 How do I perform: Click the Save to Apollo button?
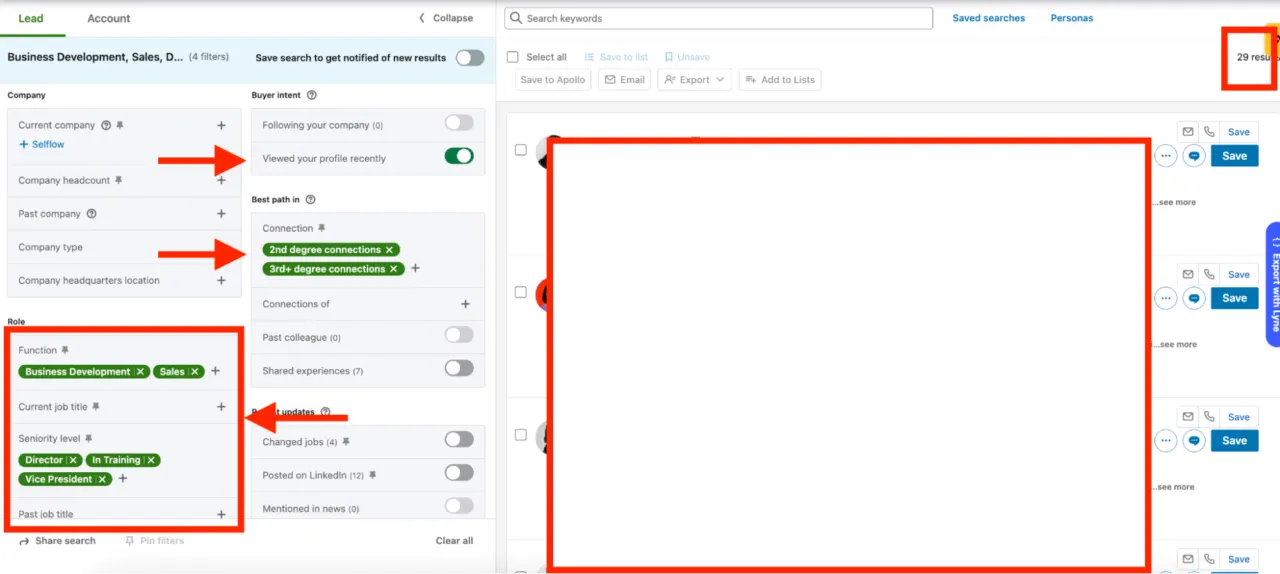point(553,80)
